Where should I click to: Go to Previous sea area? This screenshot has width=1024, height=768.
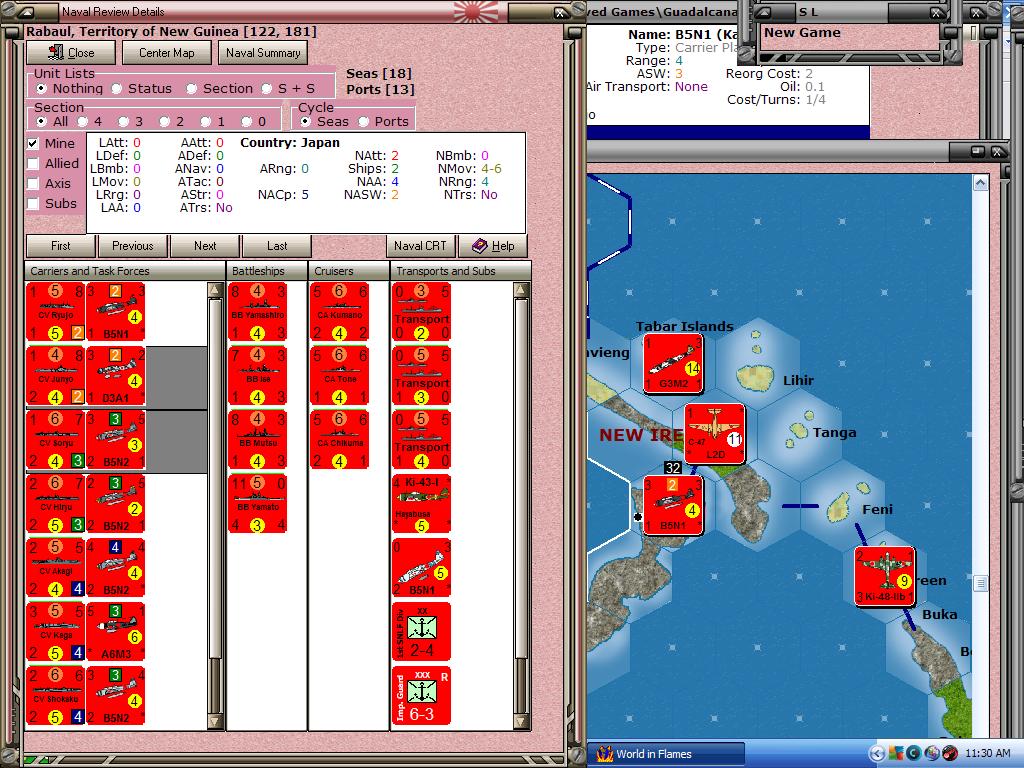(133, 246)
